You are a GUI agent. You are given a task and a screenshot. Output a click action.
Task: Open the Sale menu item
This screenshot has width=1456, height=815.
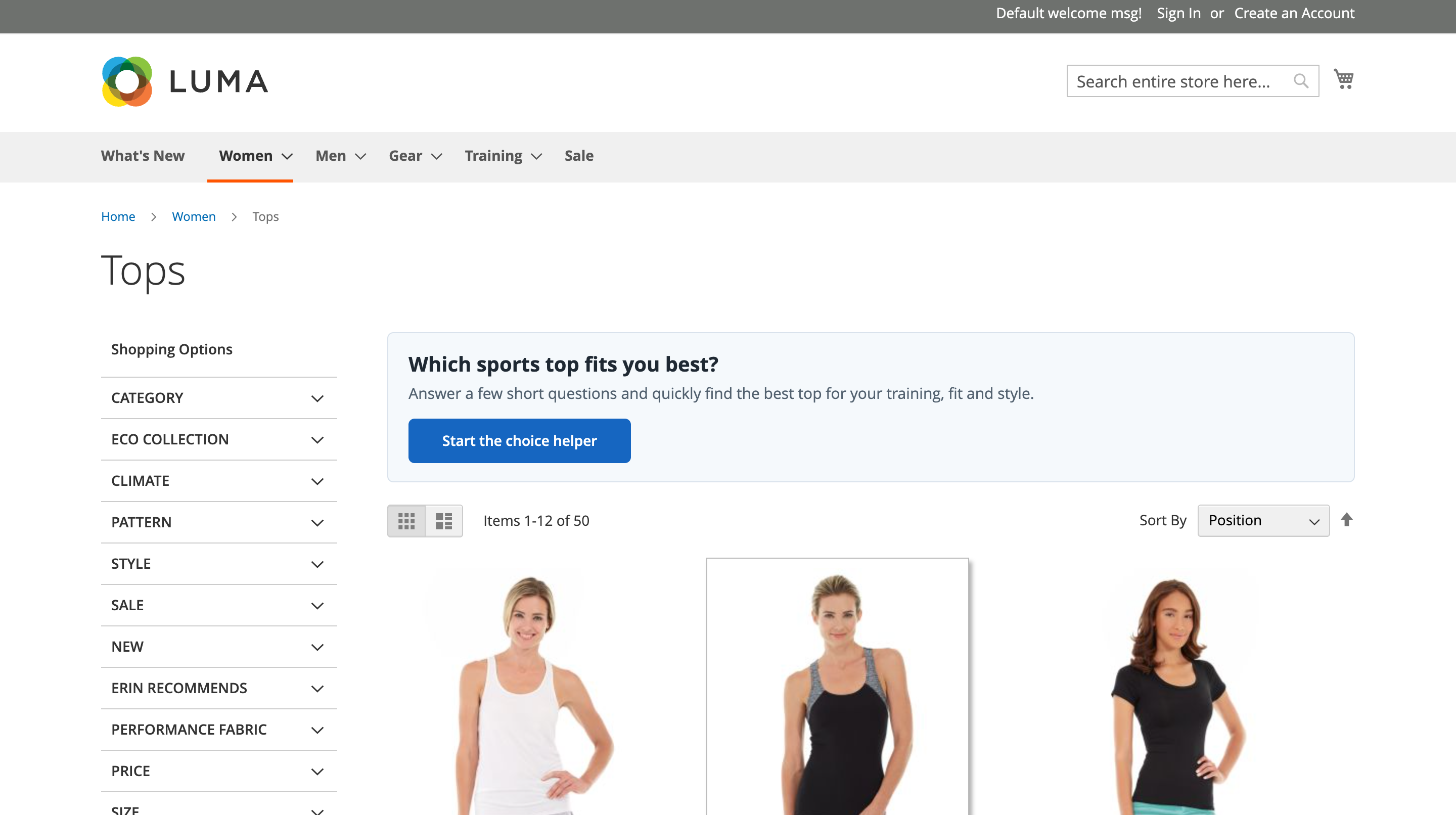579,156
